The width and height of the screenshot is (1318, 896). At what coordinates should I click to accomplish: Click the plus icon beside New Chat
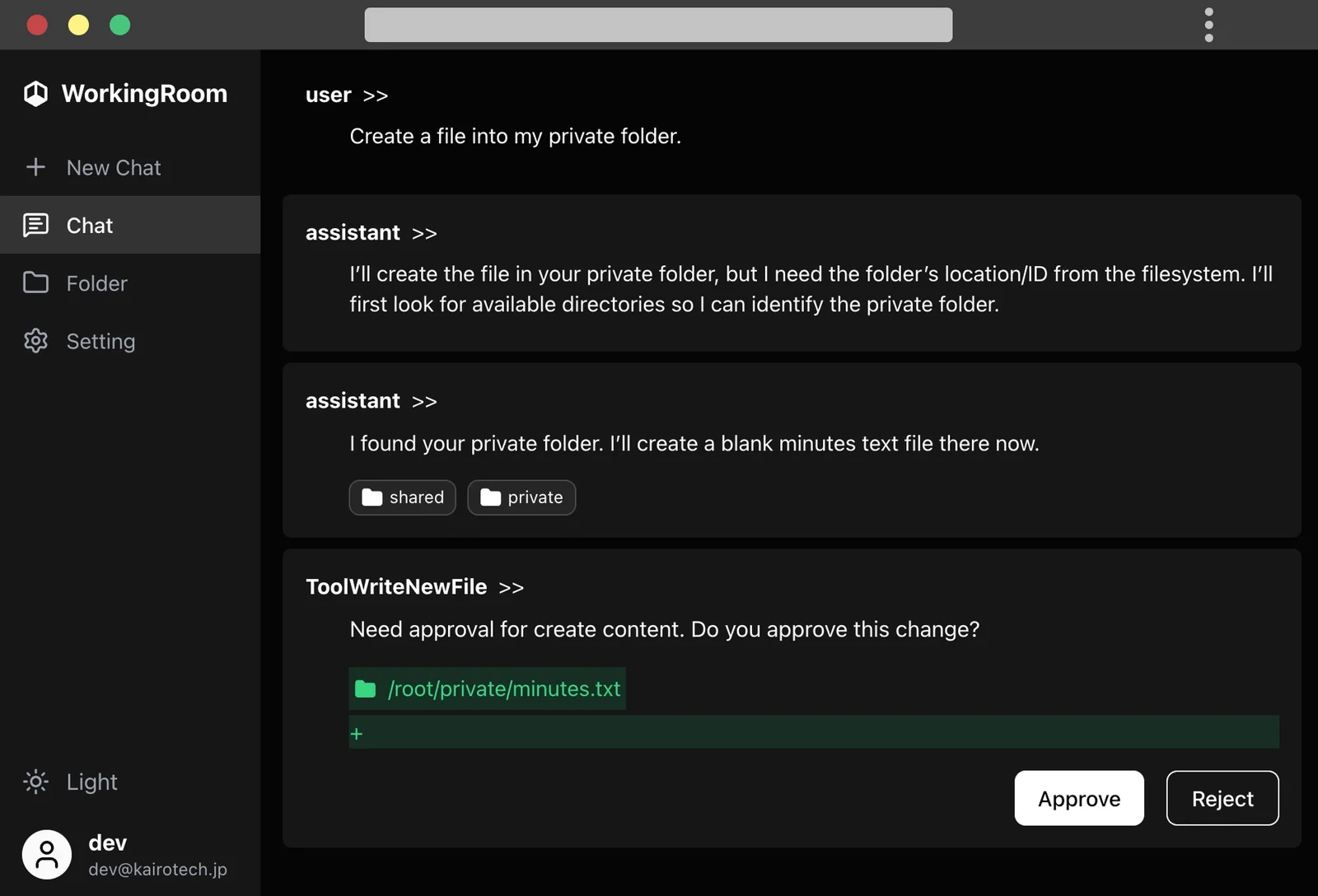click(35, 167)
